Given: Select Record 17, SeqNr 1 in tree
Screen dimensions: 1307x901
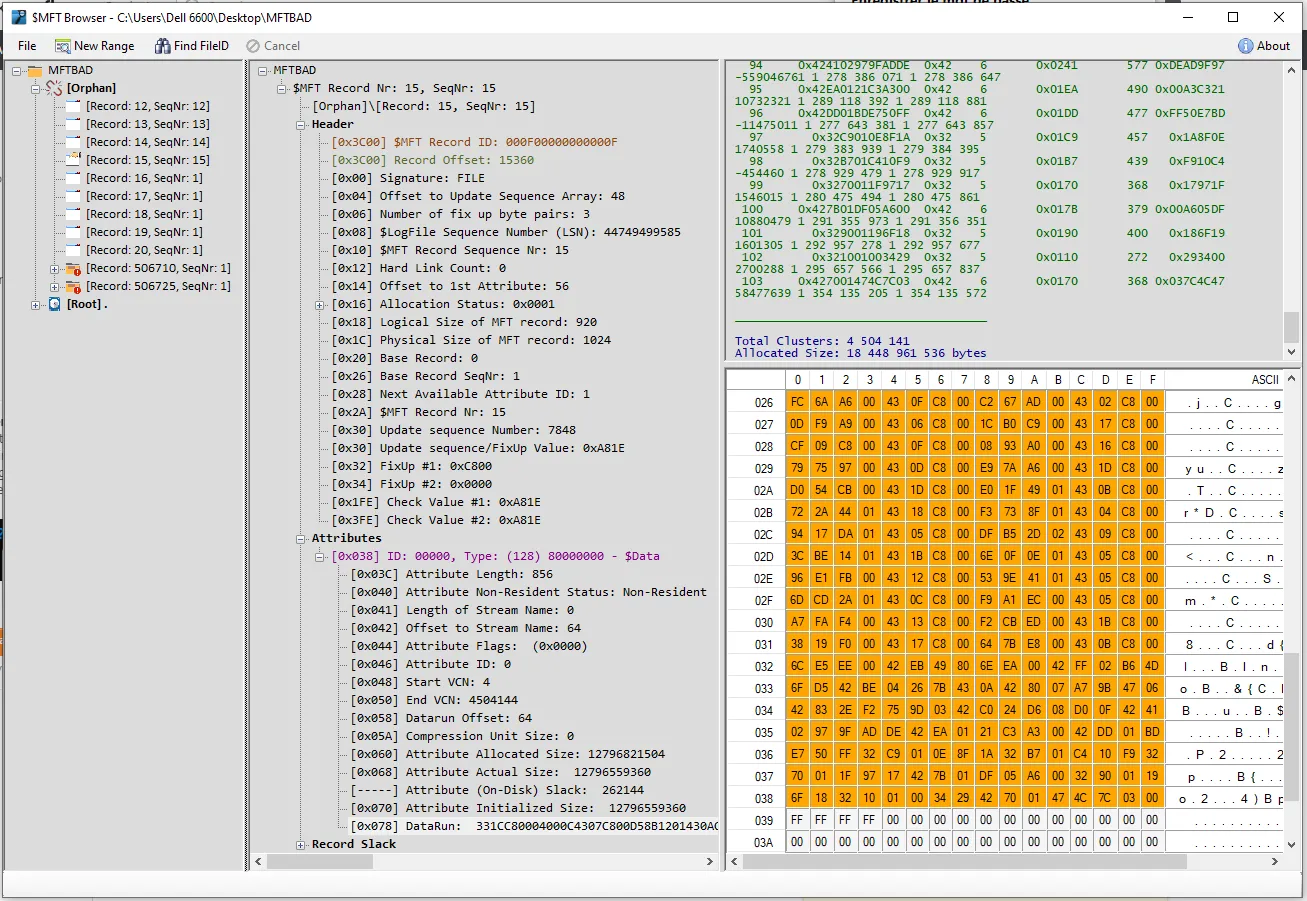Looking at the screenshot, I should click(x=144, y=196).
